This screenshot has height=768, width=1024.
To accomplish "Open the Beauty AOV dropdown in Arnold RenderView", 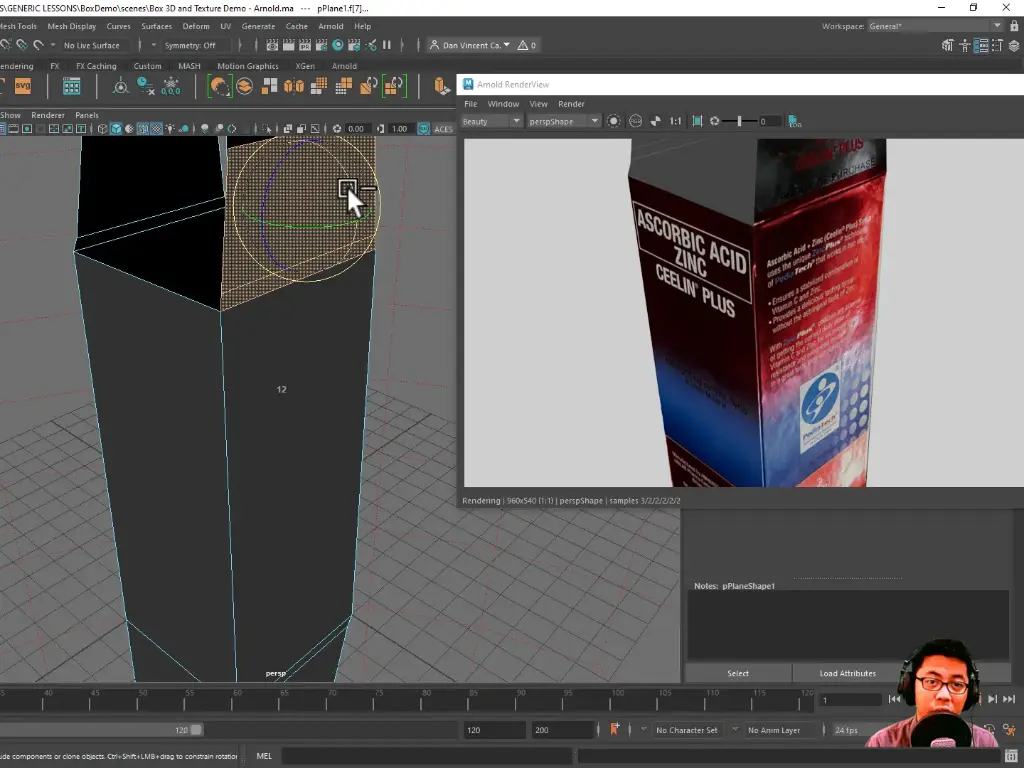I will 490,120.
